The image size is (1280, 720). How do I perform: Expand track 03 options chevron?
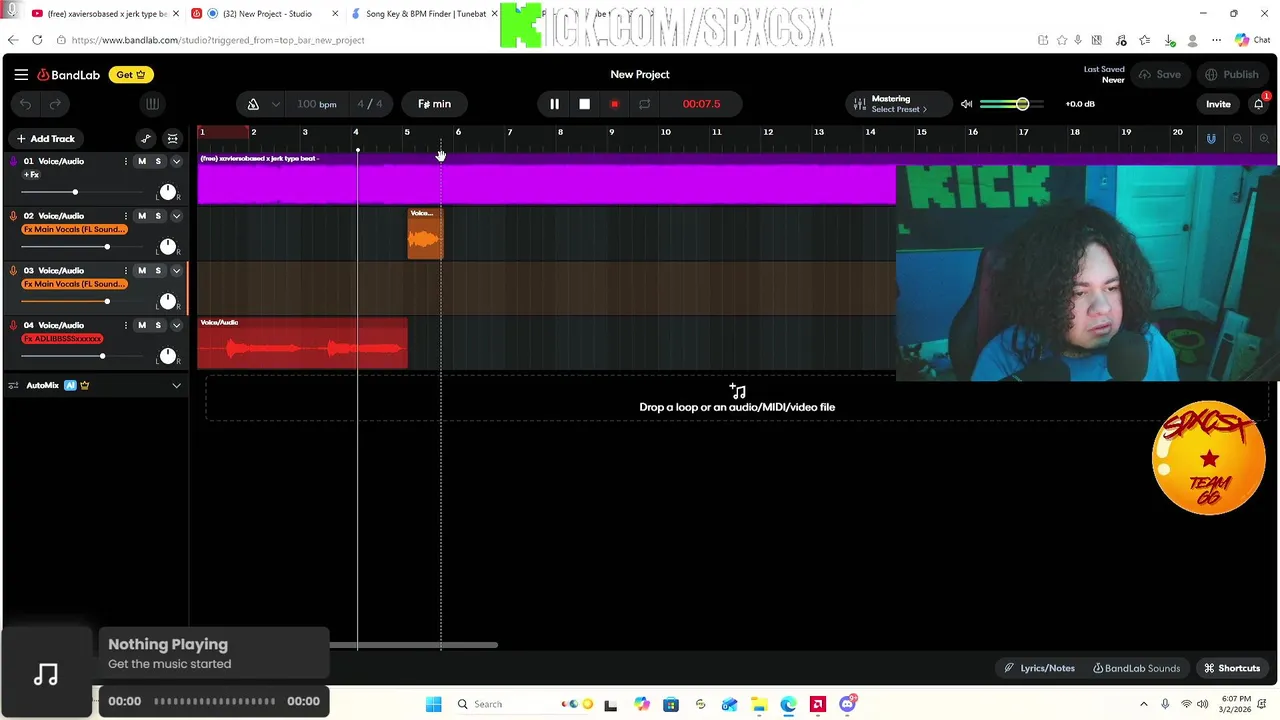click(x=176, y=271)
